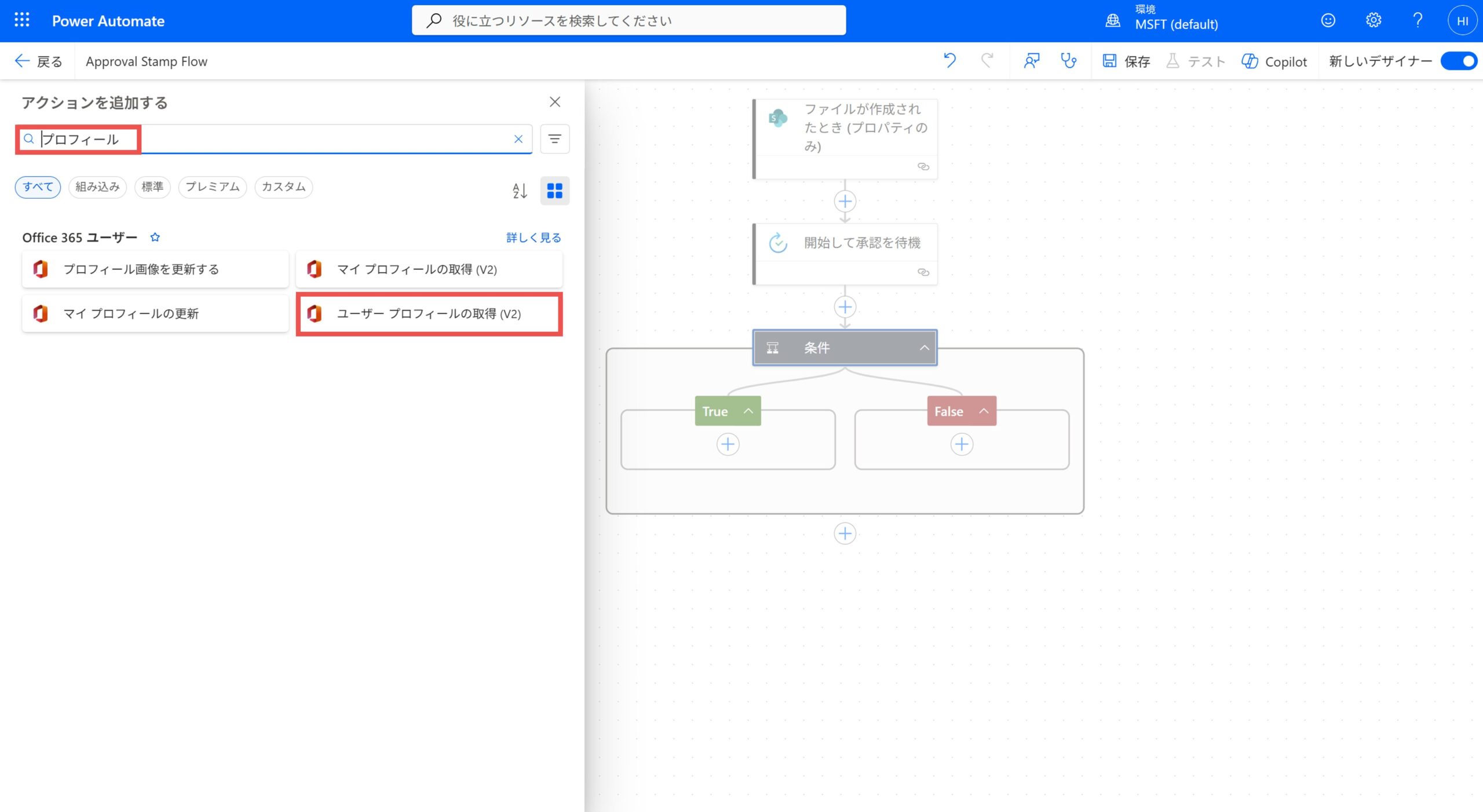Click the help question mark icon
Image resolution: width=1483 pixels, height=812 pixels.
pos(1417,20)
